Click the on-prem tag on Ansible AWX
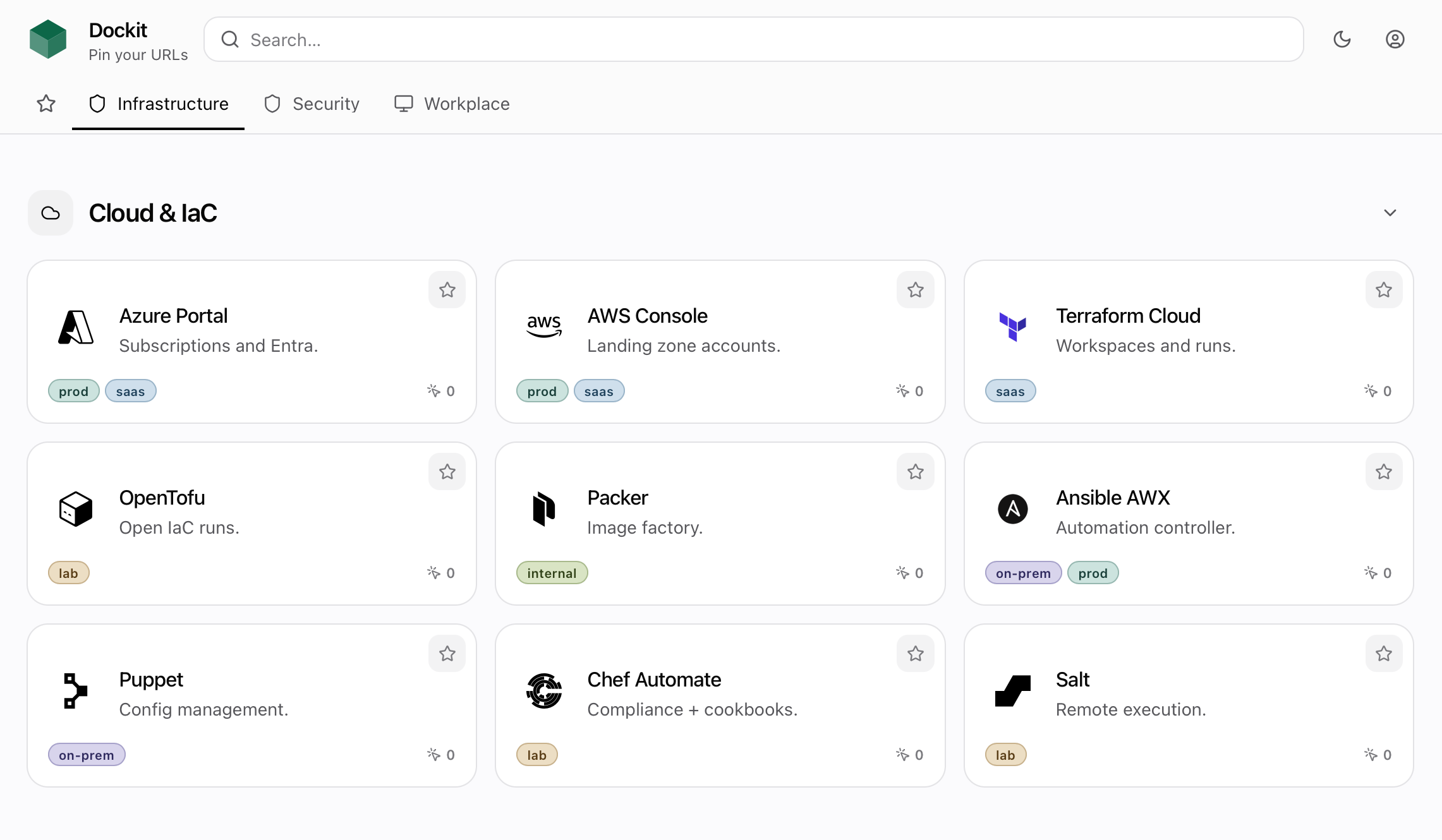Image resolution: width=1442 pixels, height=840 pixels. (x=1024, y=573)
